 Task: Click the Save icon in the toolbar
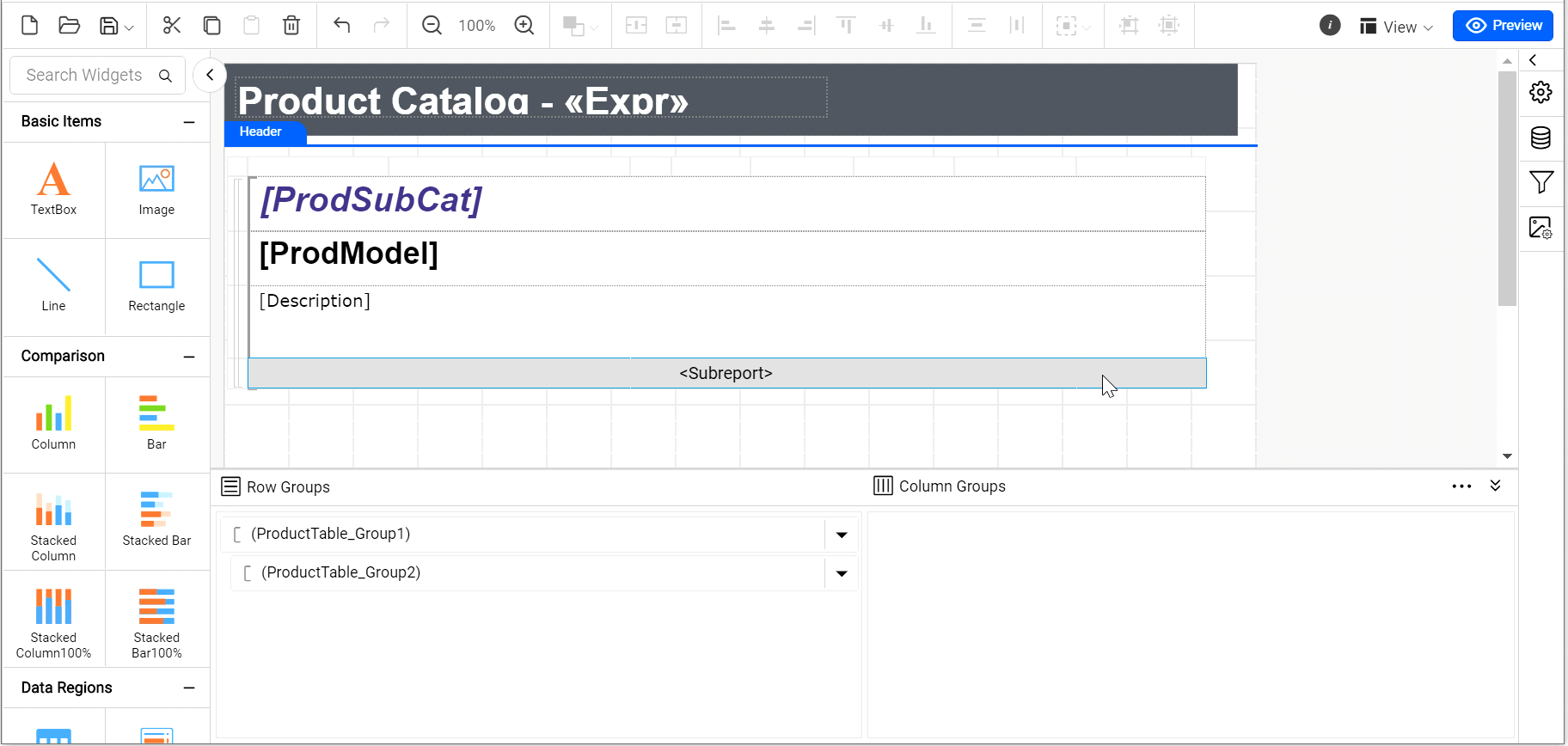coord(109,26)
